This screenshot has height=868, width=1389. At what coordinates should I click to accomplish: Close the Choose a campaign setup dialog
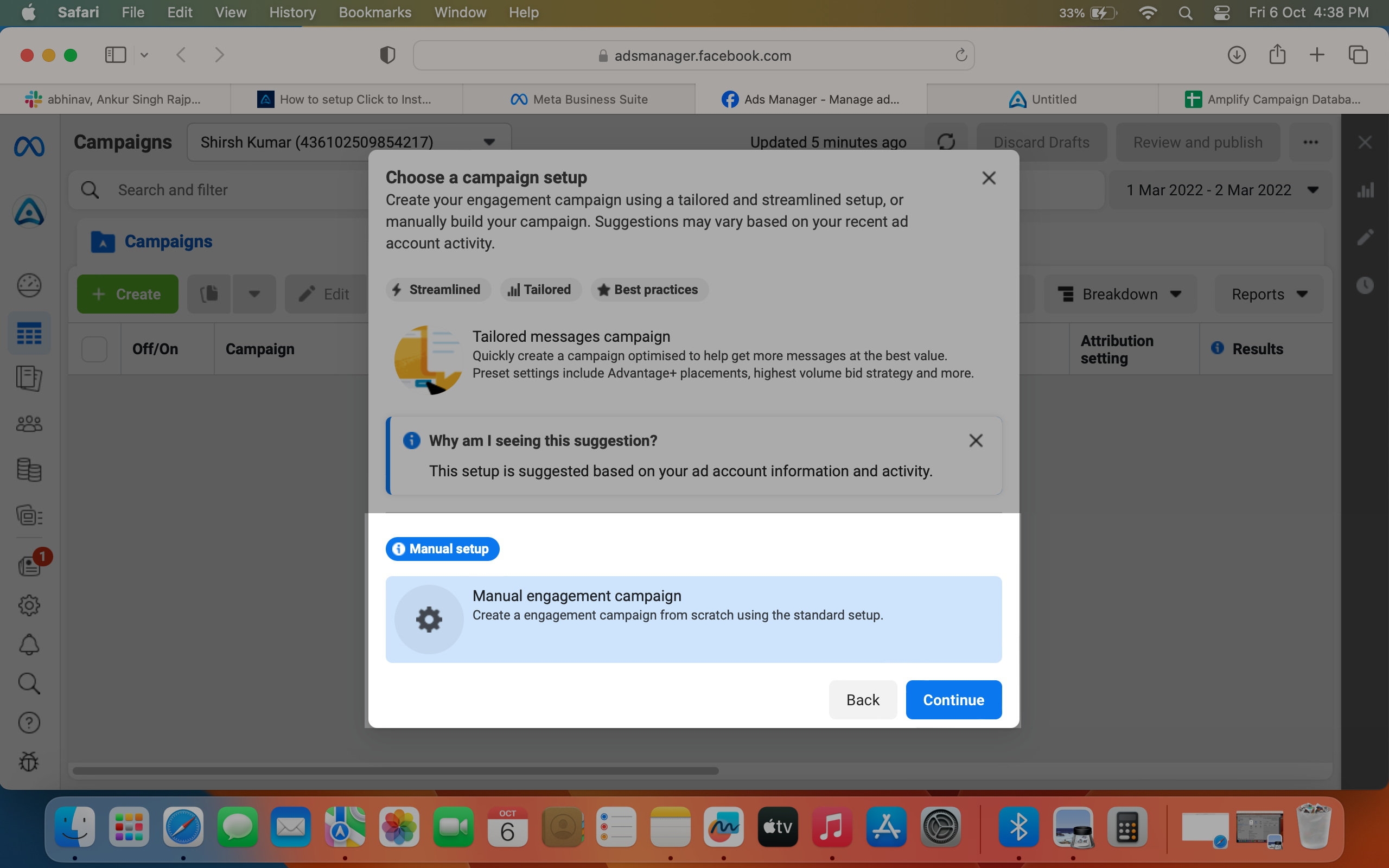989,178
